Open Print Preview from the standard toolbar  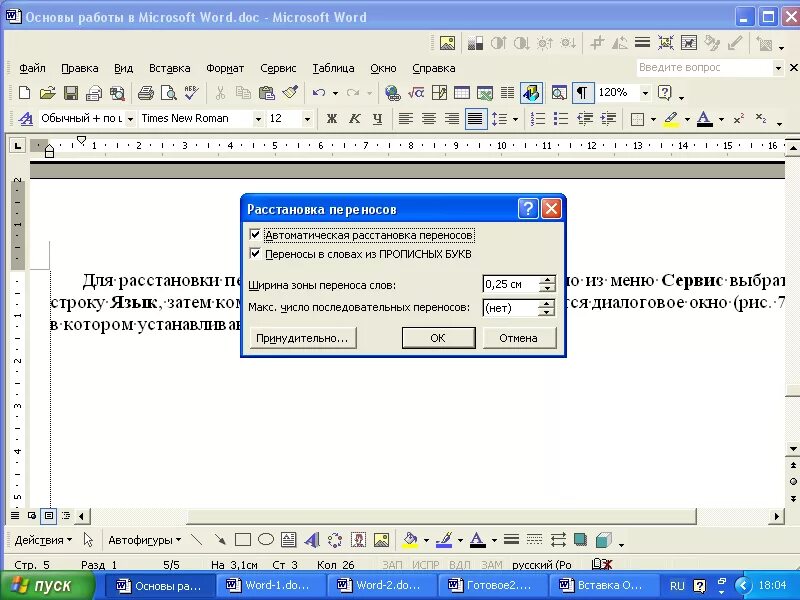[x=168, y=93]
